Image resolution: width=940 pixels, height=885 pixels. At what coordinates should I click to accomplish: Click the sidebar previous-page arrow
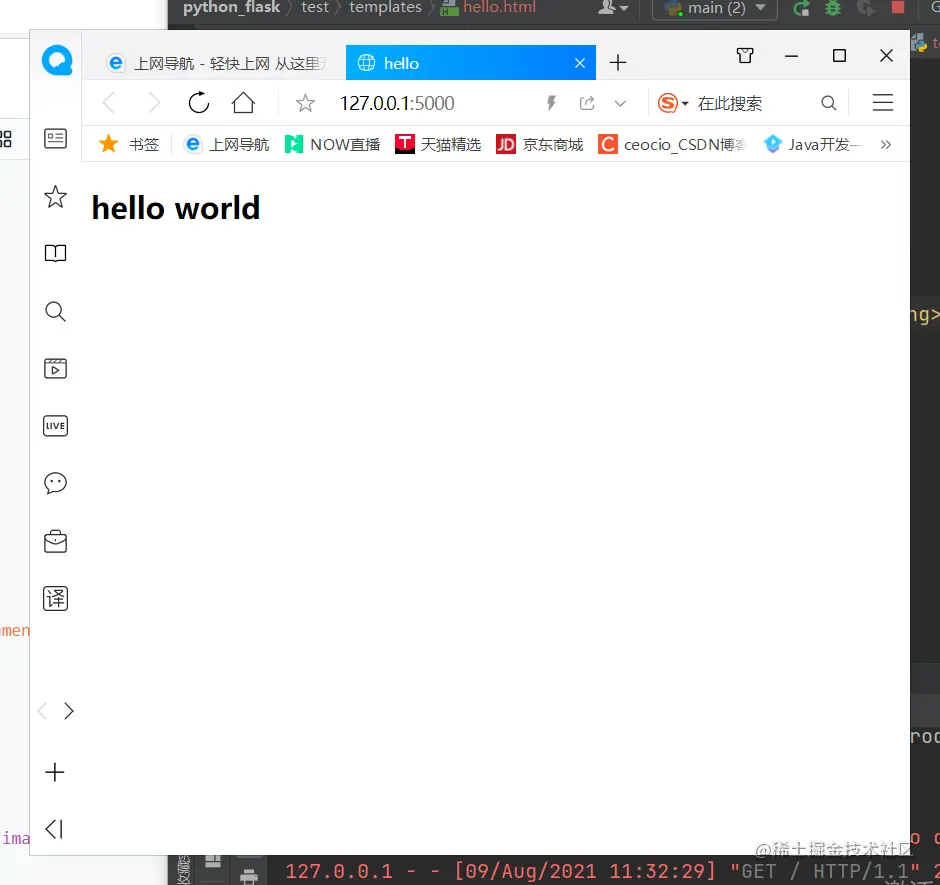pyautogui.click(x=42, y=711)
